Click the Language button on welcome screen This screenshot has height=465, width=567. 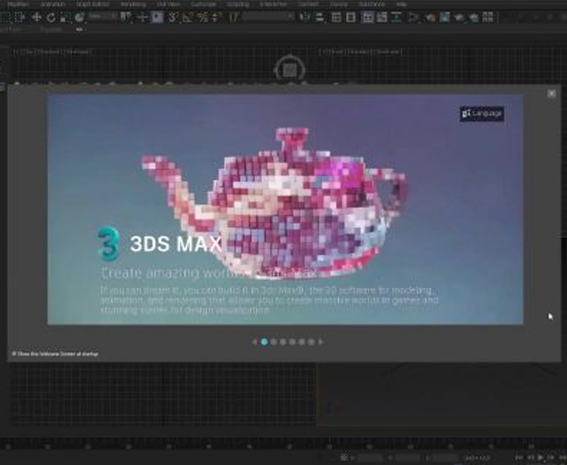(x=482, y=114)
